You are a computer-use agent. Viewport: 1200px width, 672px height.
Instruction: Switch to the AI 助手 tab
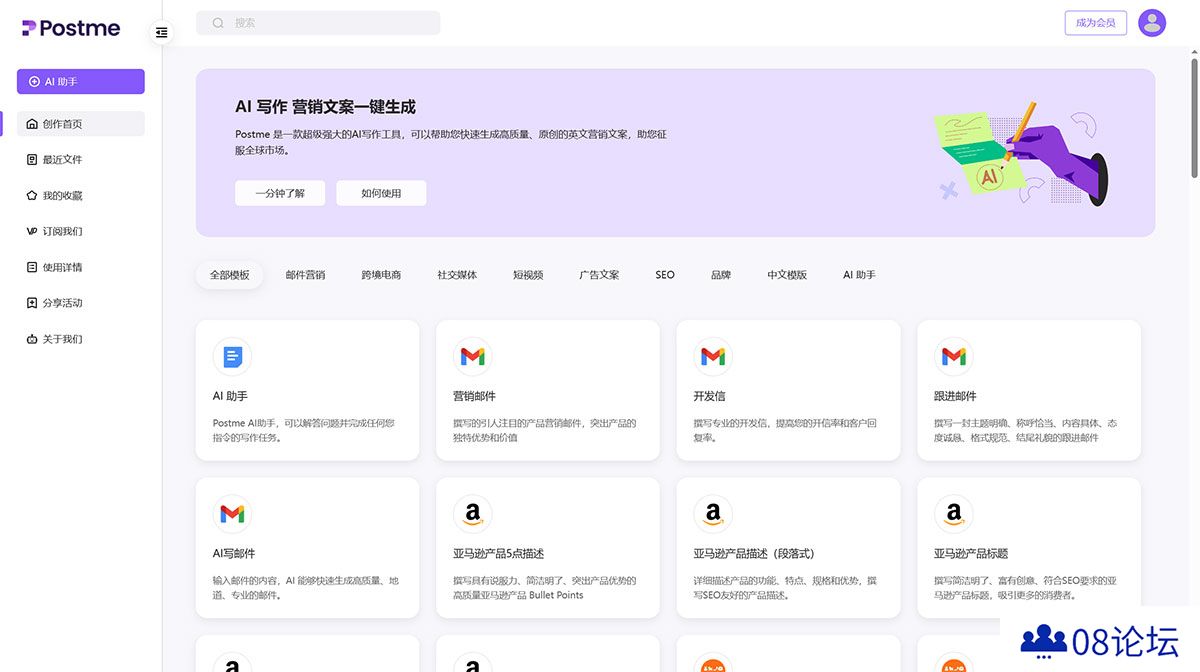point(859,275)
